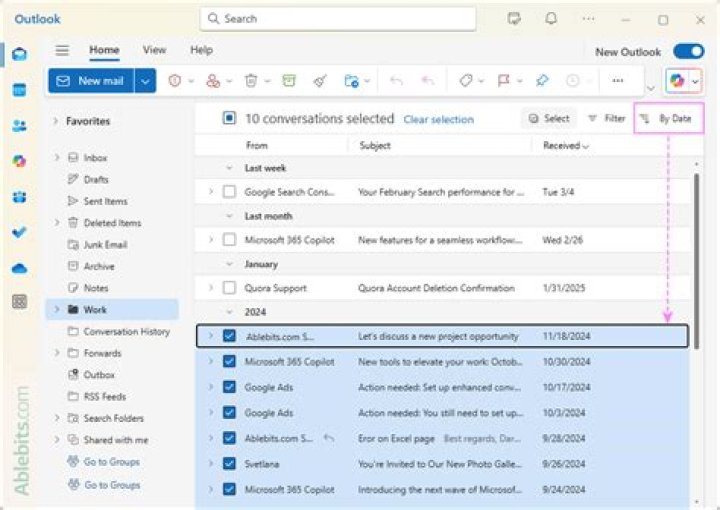Click the Flag icon in ribbon
Viewport: 720px width, 510px height.
(504, 81)
